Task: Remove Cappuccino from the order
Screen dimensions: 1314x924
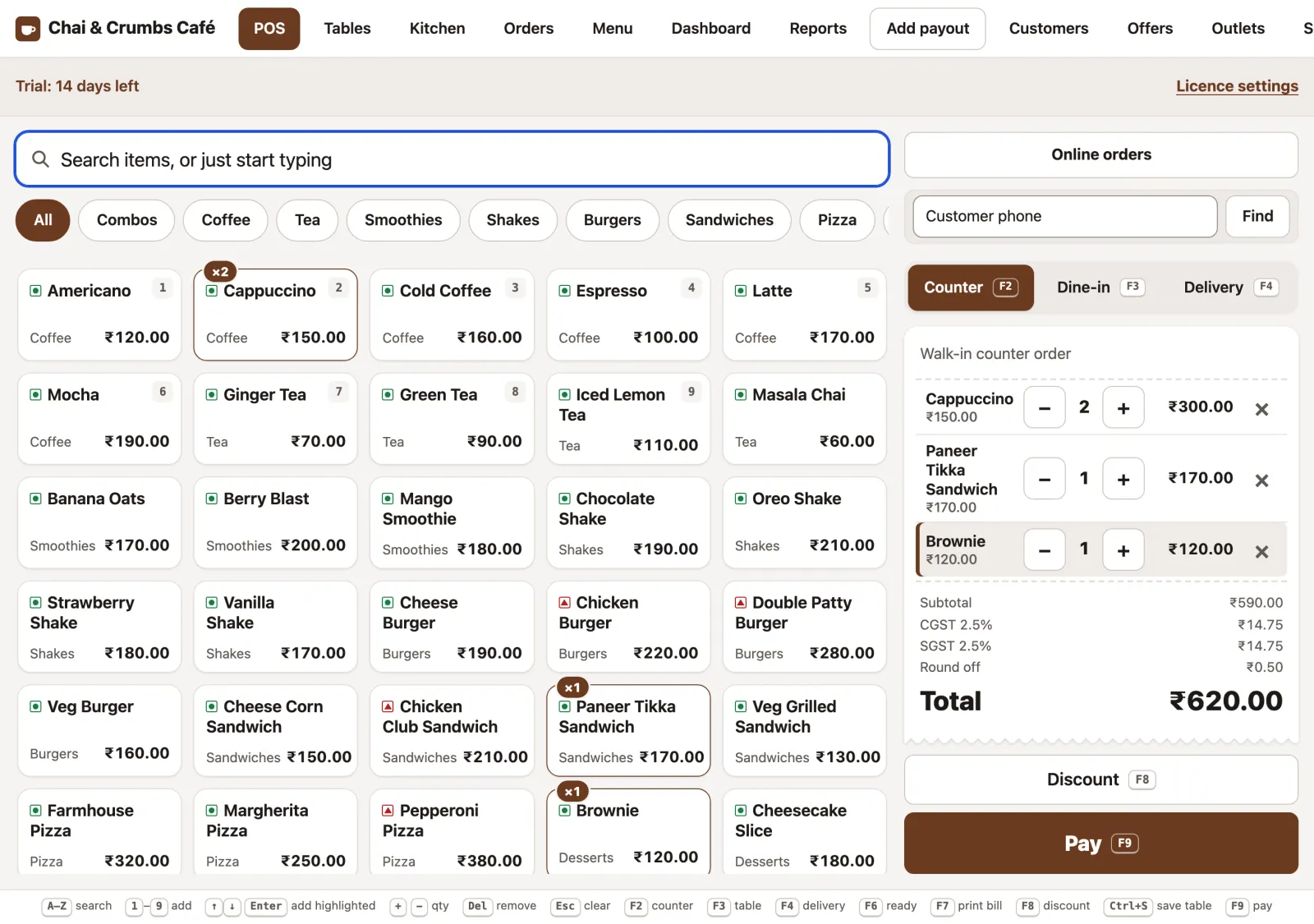Action: coord(1261,408)
